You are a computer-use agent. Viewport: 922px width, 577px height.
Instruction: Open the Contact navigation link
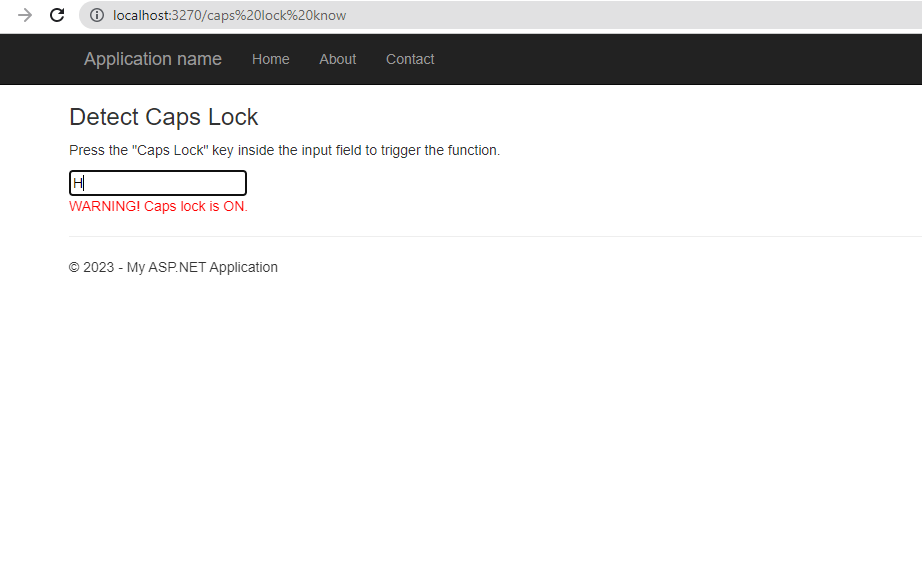point(409,59)
